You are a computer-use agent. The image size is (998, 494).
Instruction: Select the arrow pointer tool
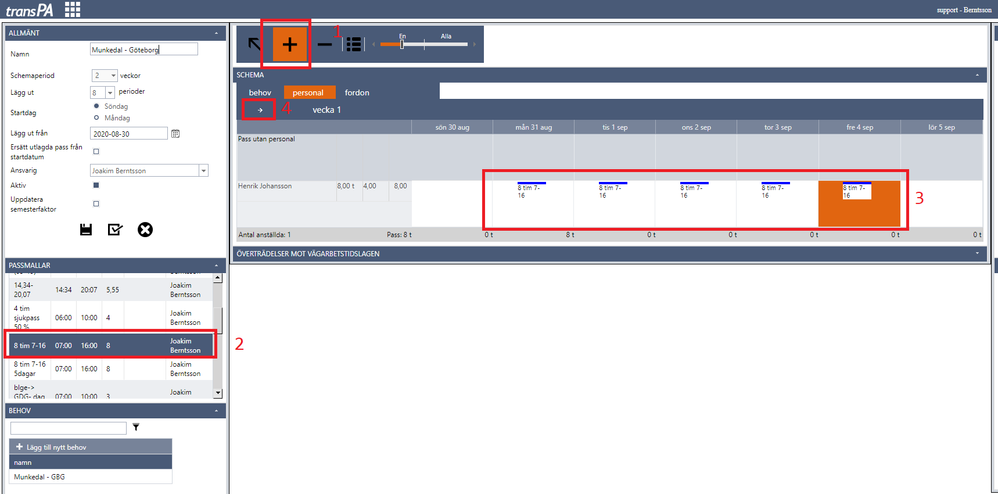(x=255, y=44)
